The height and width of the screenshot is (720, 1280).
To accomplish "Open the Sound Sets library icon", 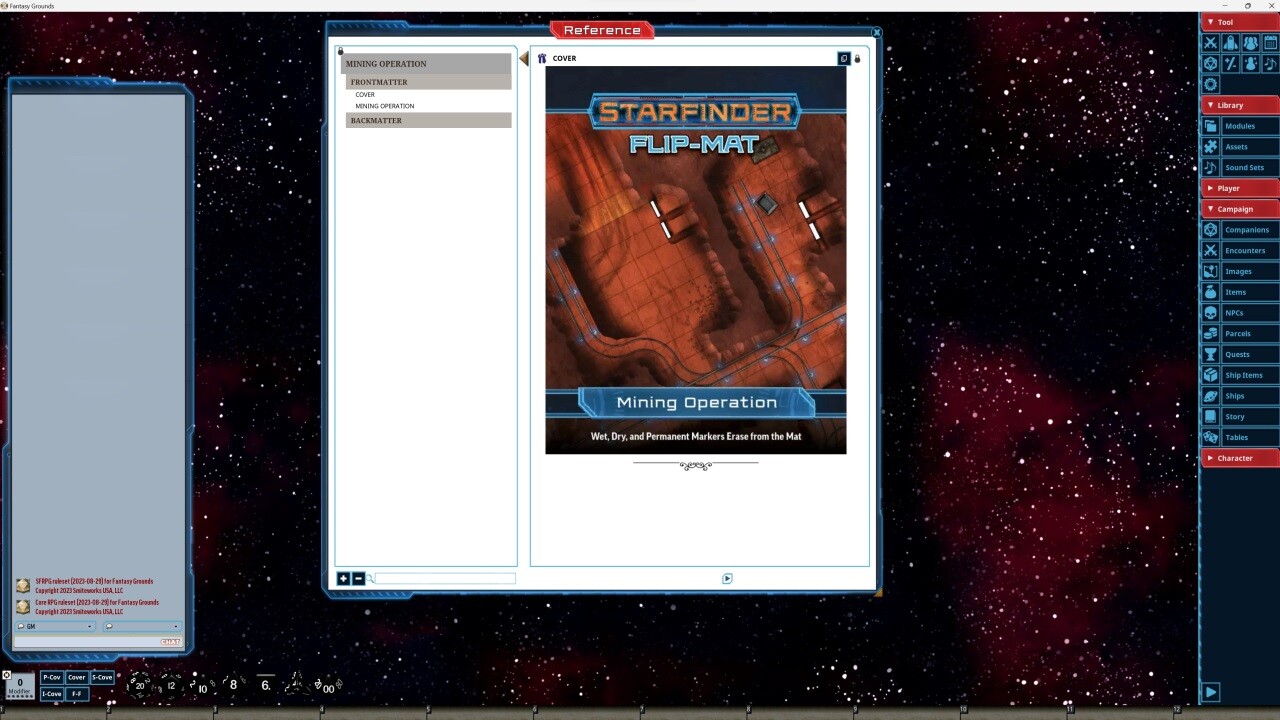I will tap(1210, 167).
